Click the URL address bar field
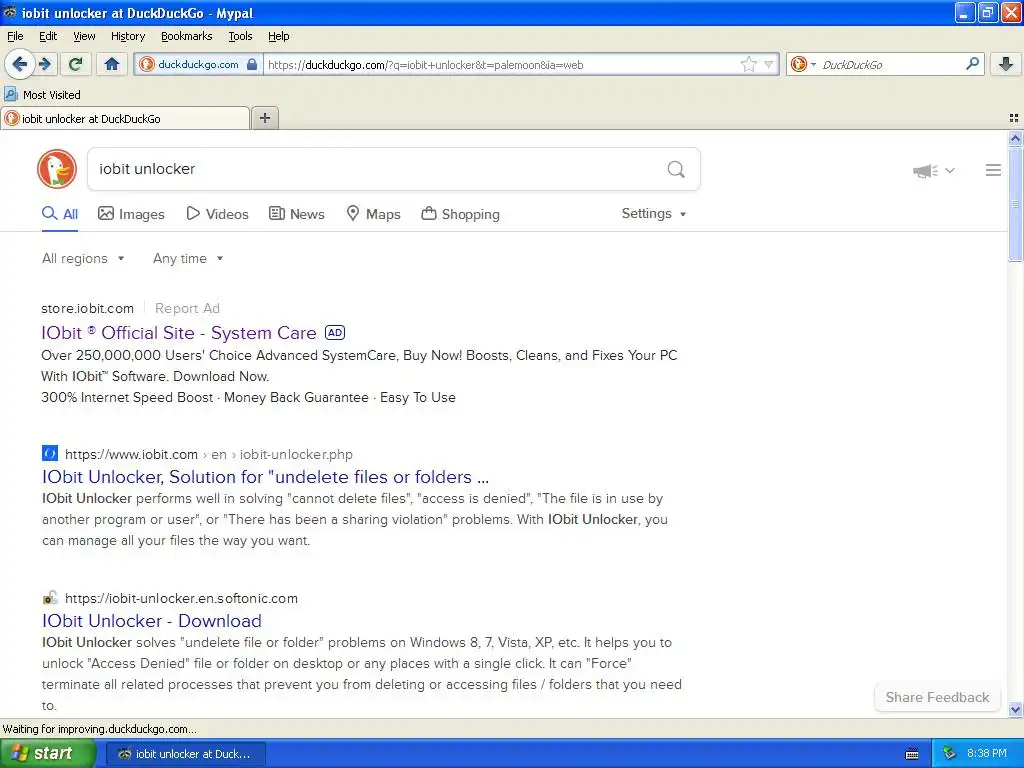1024x768 pixels. [502, 64]
